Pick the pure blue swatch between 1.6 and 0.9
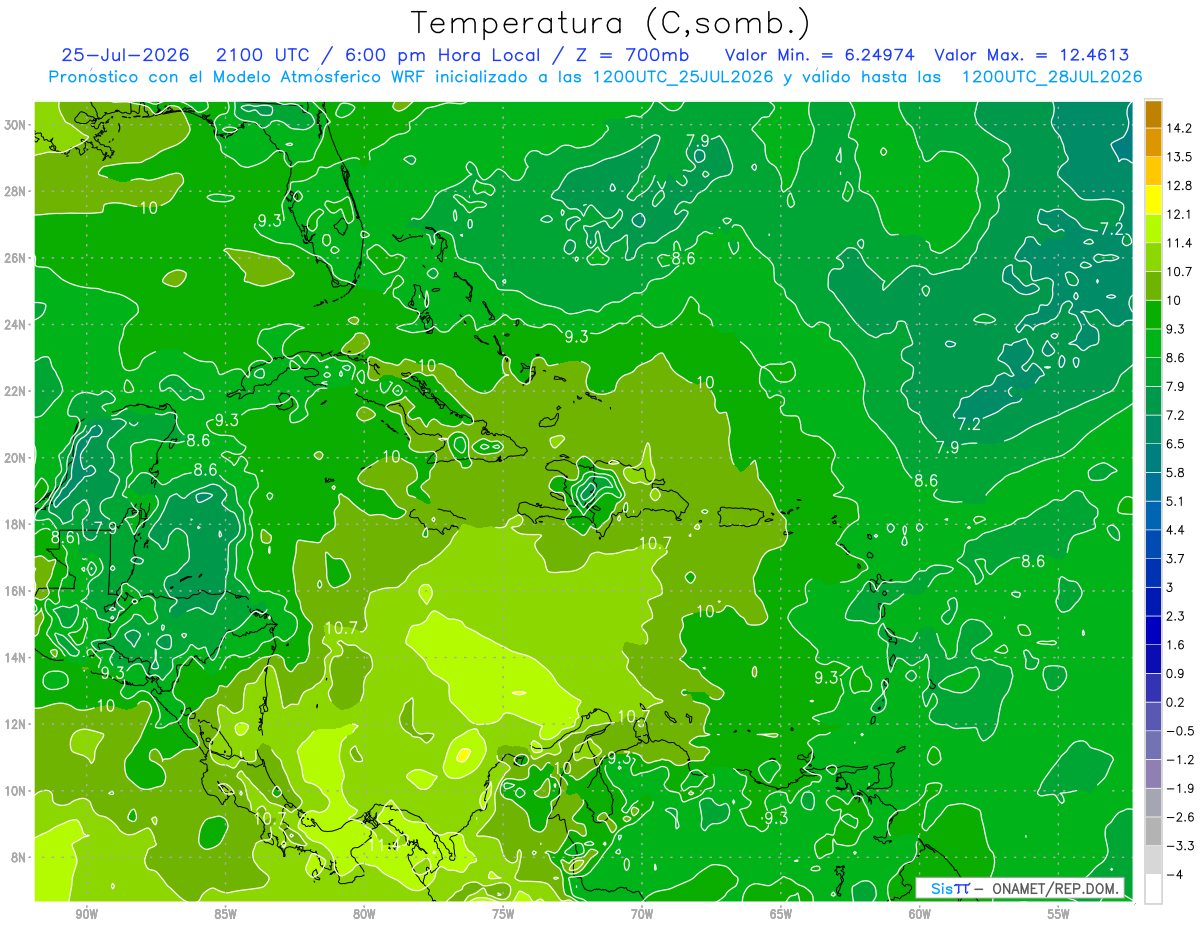 coord(1153,659)
